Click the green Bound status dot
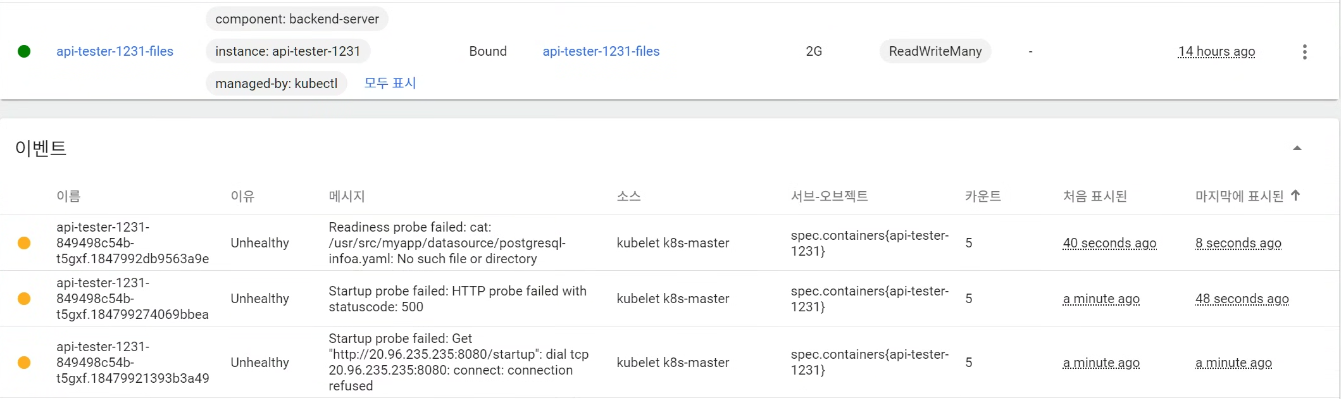The height and width of the screenshot is (399, 1341). click(24, 52)
